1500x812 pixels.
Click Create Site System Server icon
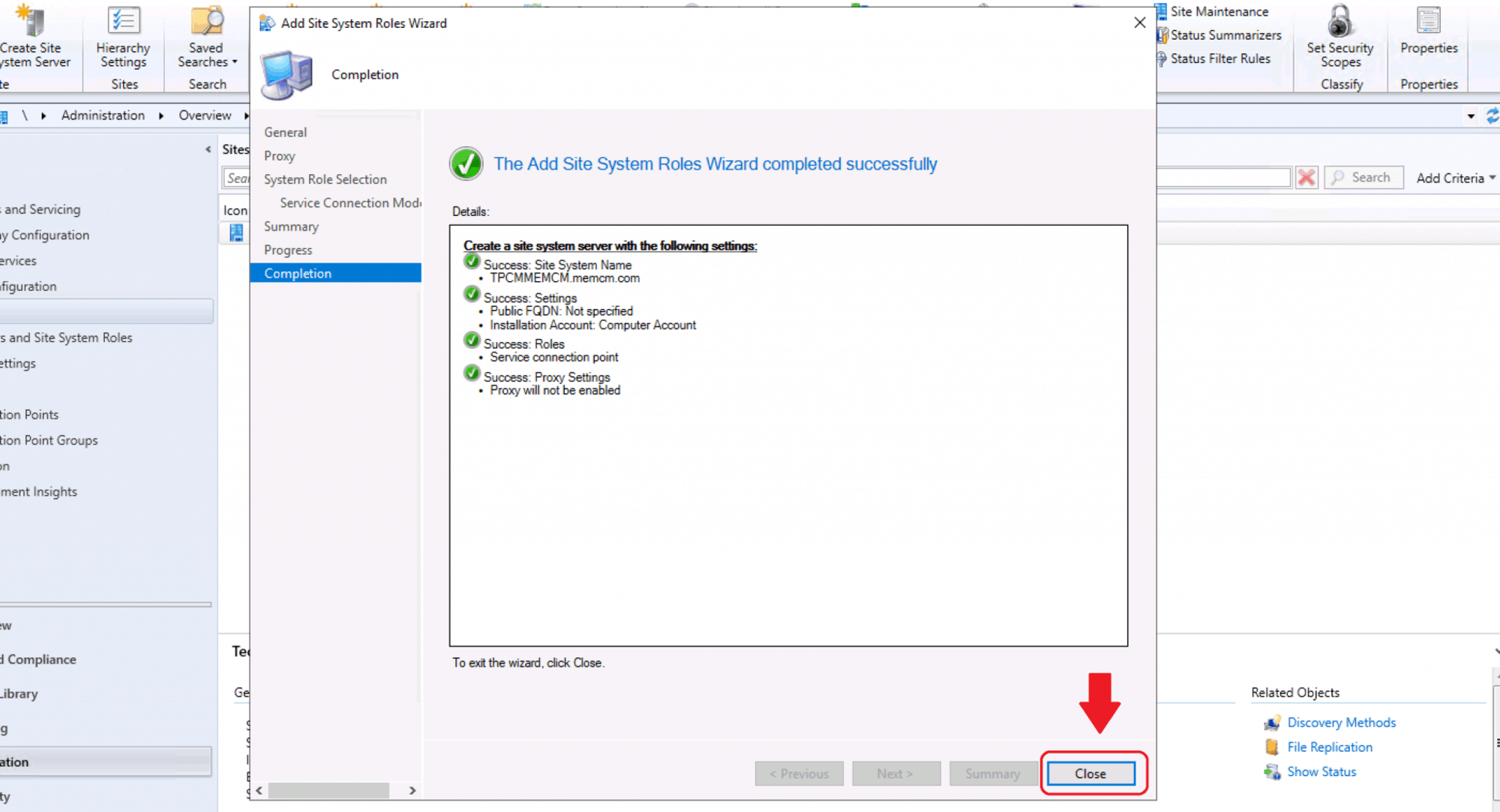pos(30,21)
